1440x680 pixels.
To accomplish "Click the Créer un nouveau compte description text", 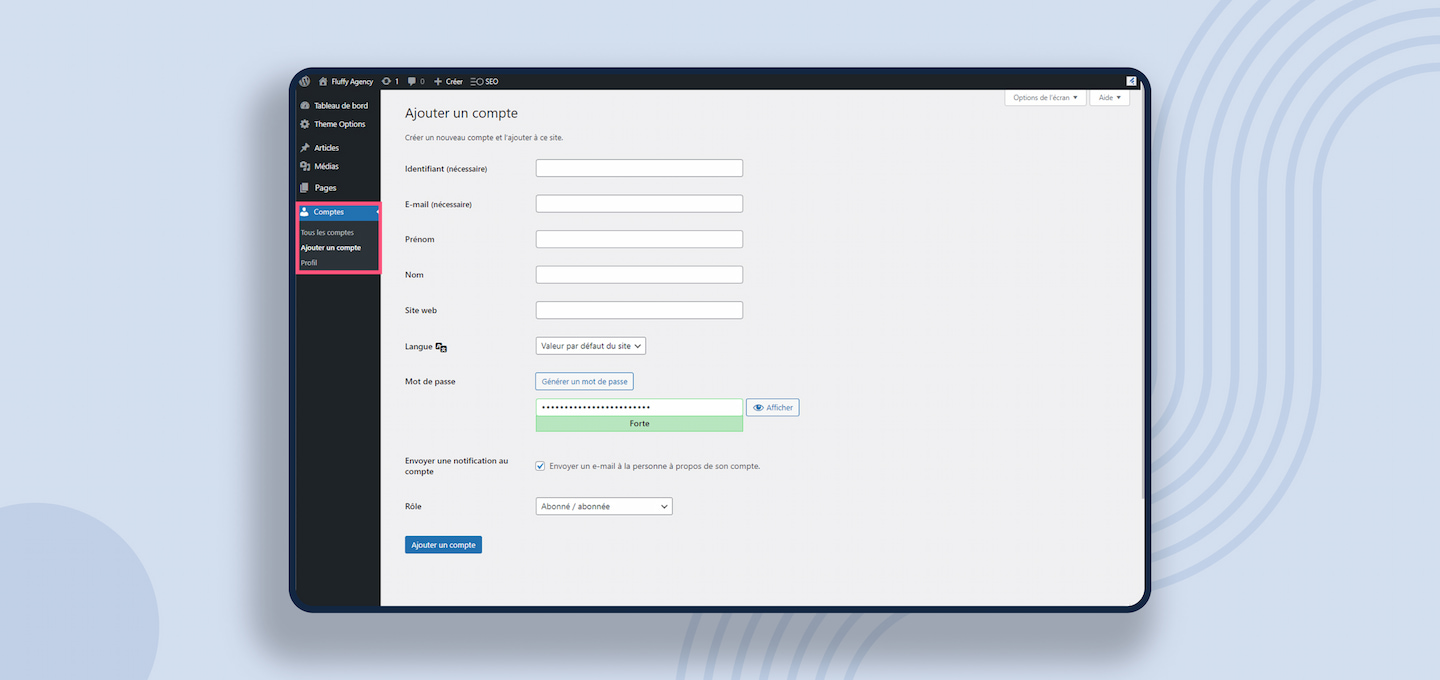I will pyautogui.click(x=484, y=137).
